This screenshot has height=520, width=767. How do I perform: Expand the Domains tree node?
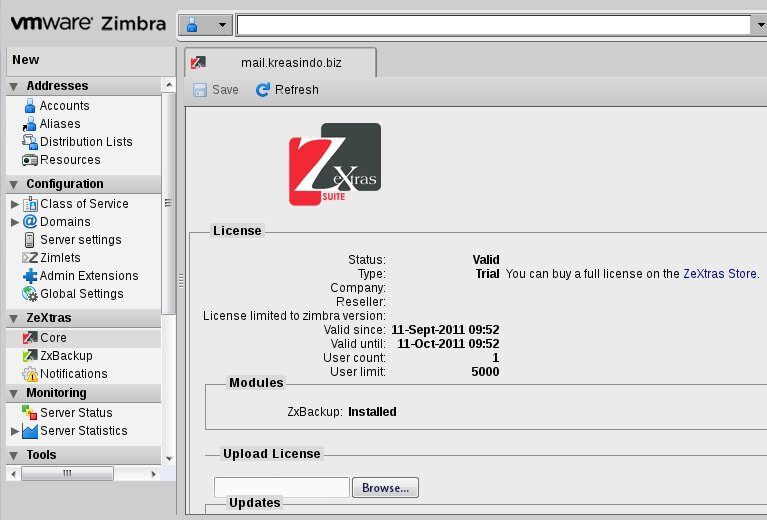coord(15,222)
